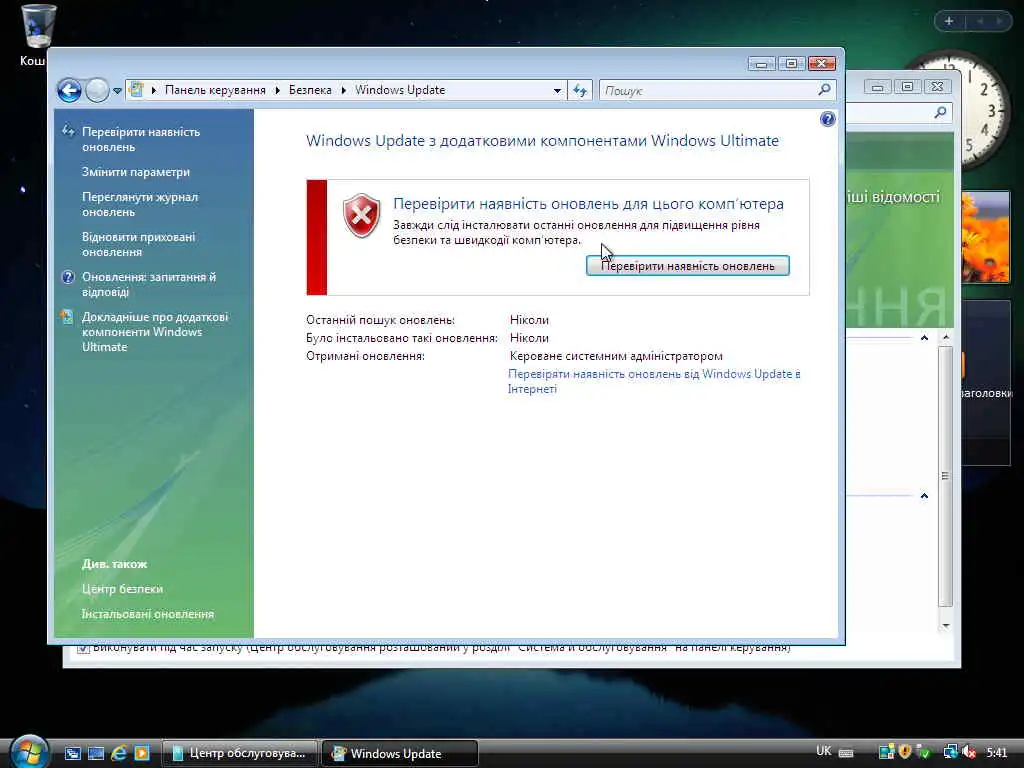Switch to Центр обслуговува... taskbar button
The image size is (1024, 768).
pyautogui.click(x=239, y=754)
